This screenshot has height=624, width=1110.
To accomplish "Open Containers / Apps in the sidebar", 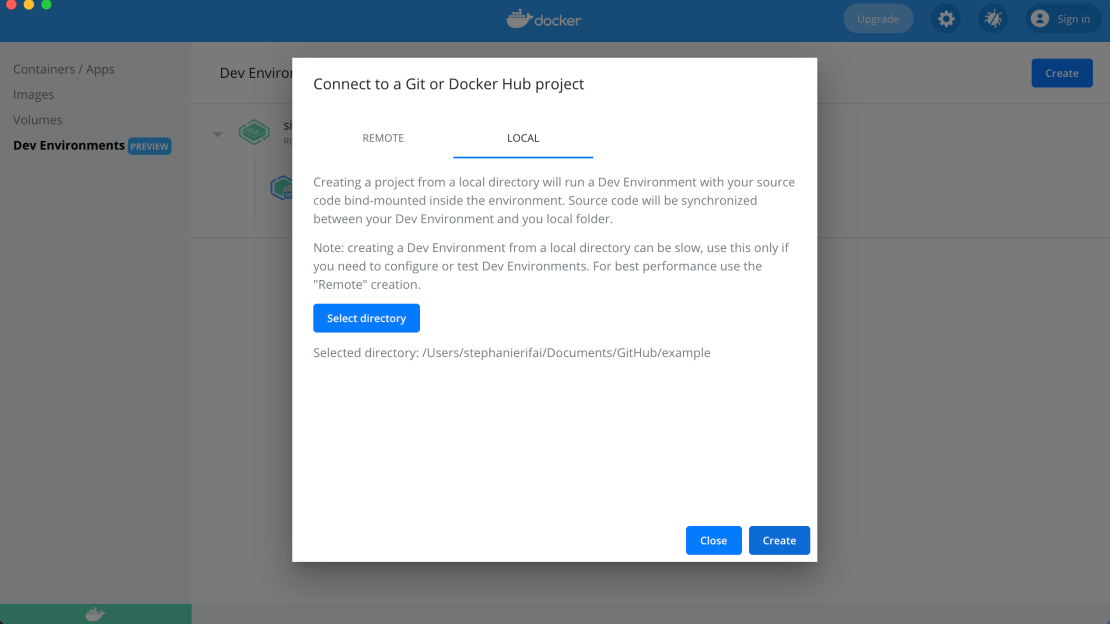I will (x=64, y=69).
